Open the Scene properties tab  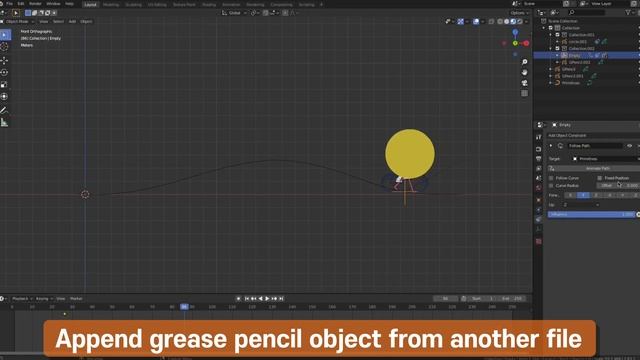pos(539,178)
